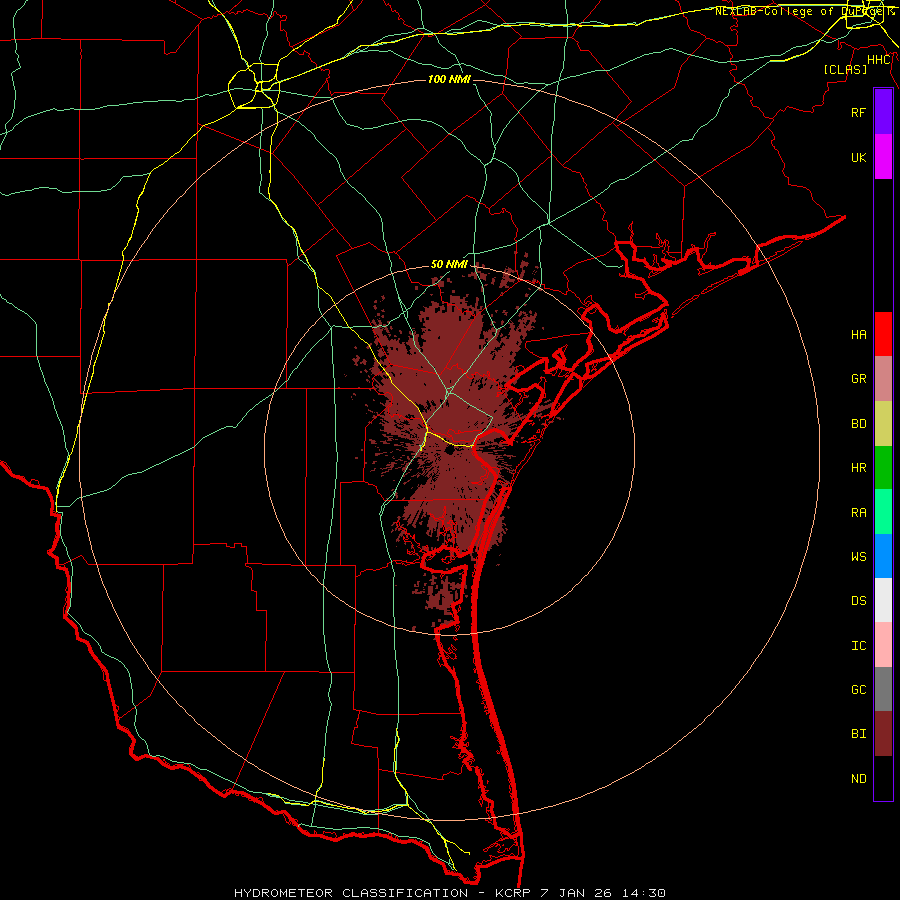Select the BD yellow legend swatch
Screen dimensions: 900x900
tap(883, 424)
